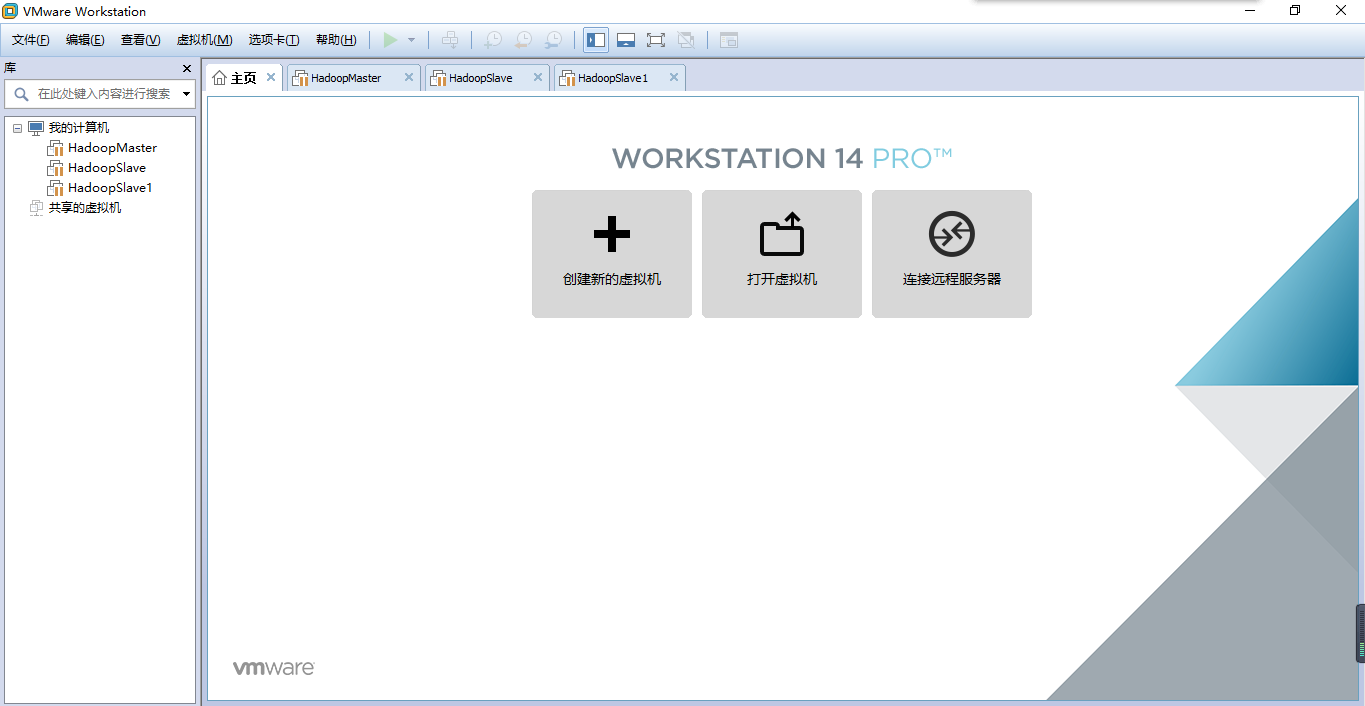
Task: Switch to the 主页 tab
Action: 243,78
